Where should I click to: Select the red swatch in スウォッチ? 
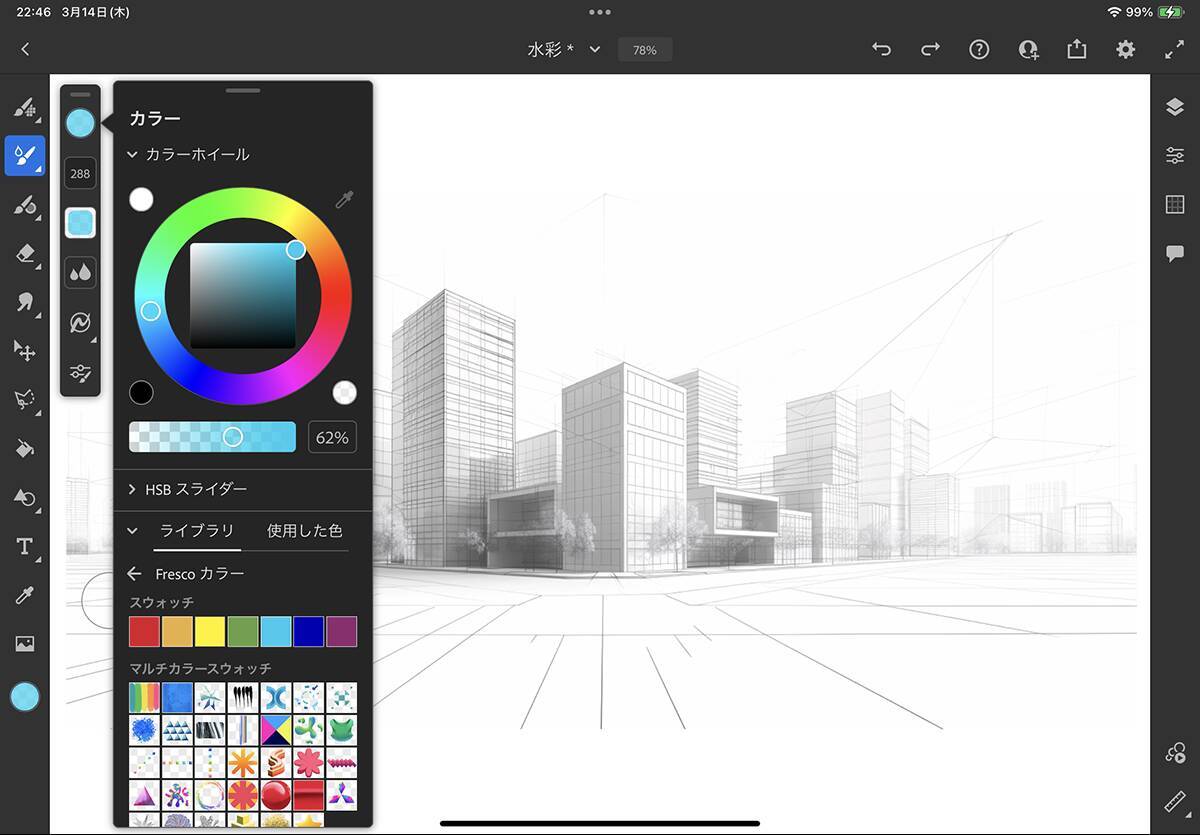(144, 631)
